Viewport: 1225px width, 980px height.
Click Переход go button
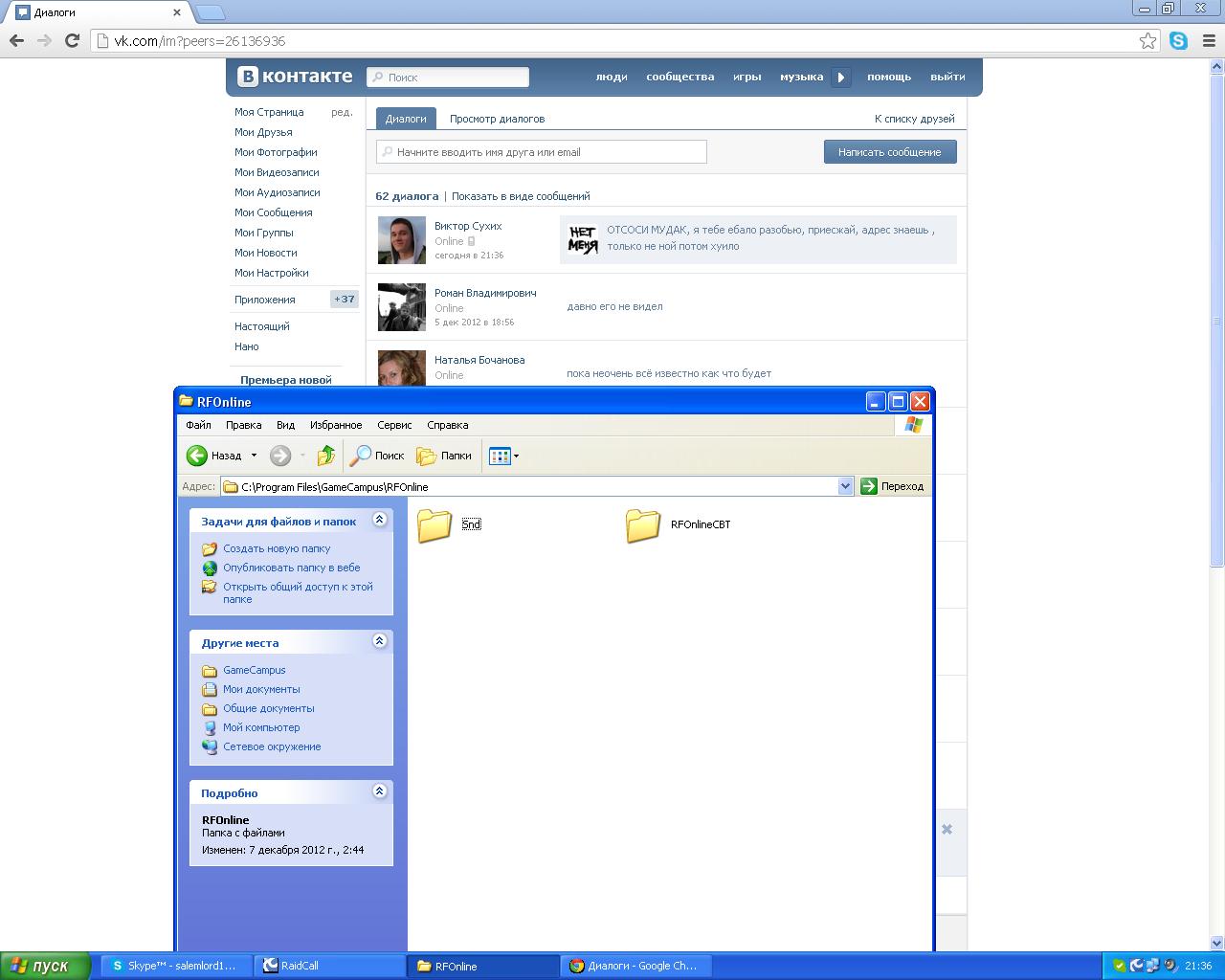(x=892, y=486)
